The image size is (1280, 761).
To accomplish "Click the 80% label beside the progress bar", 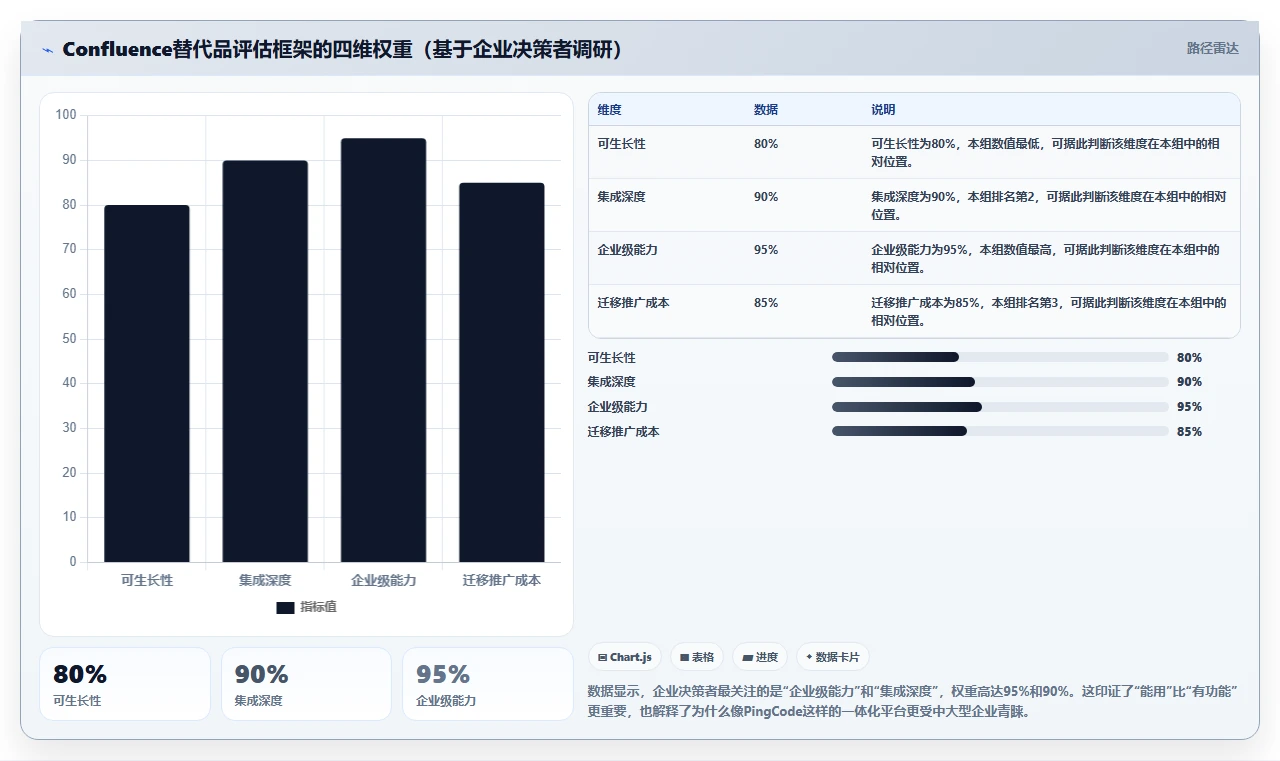I will pyautogui.click(x=1190, y=357).
